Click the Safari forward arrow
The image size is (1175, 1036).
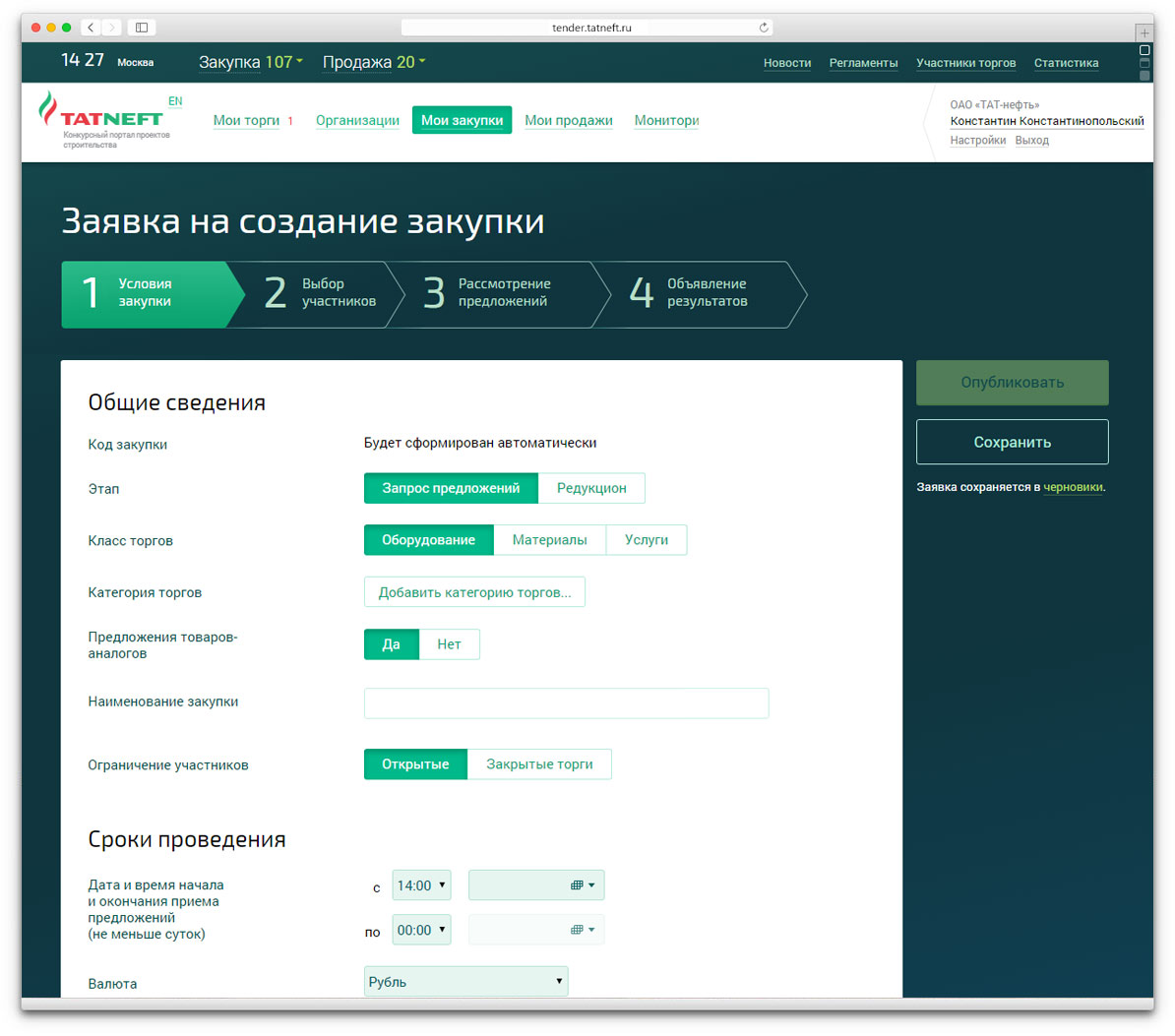coord(112,28)
